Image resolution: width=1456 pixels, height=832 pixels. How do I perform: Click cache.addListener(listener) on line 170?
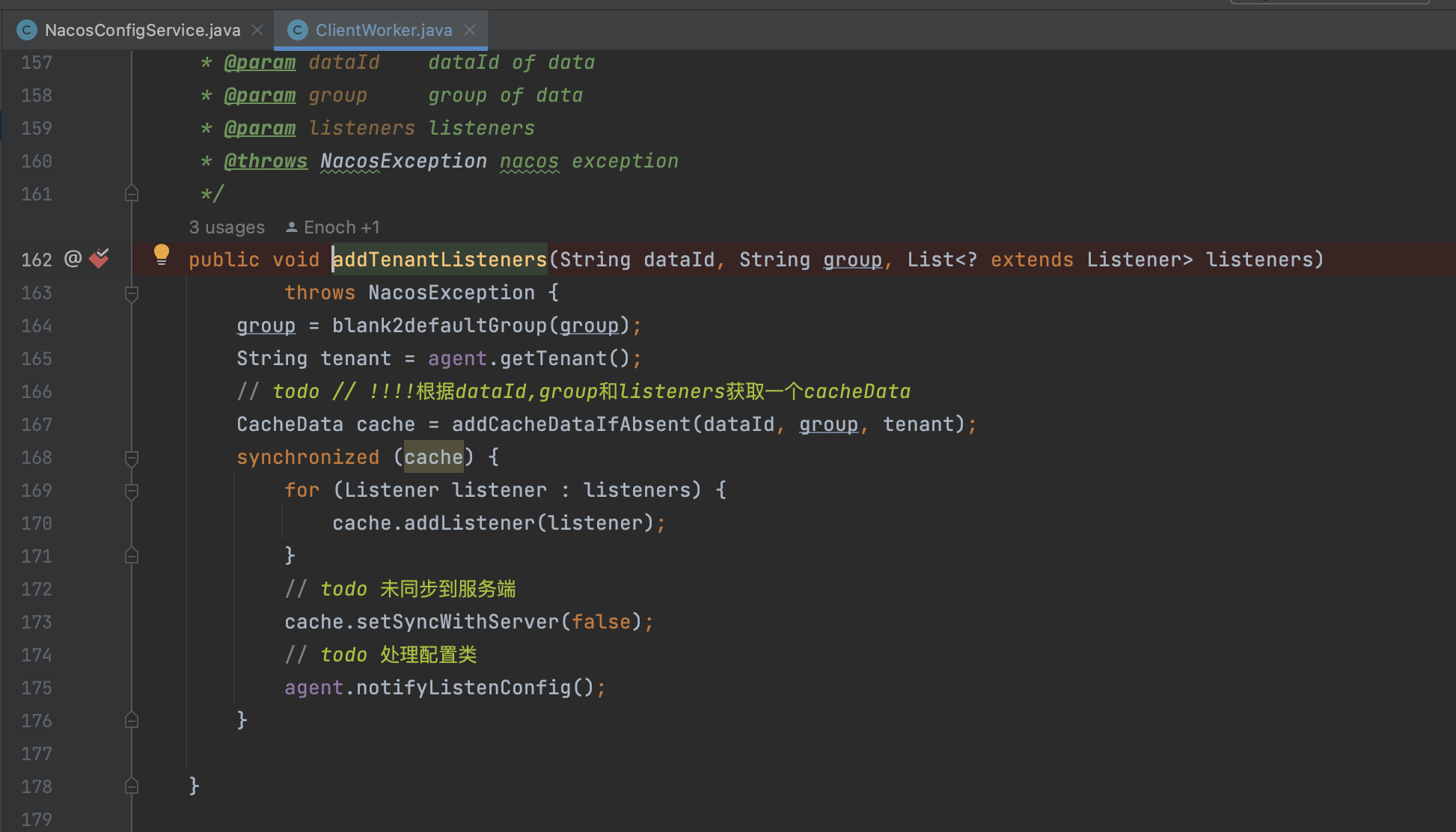[x=494, y=523]
